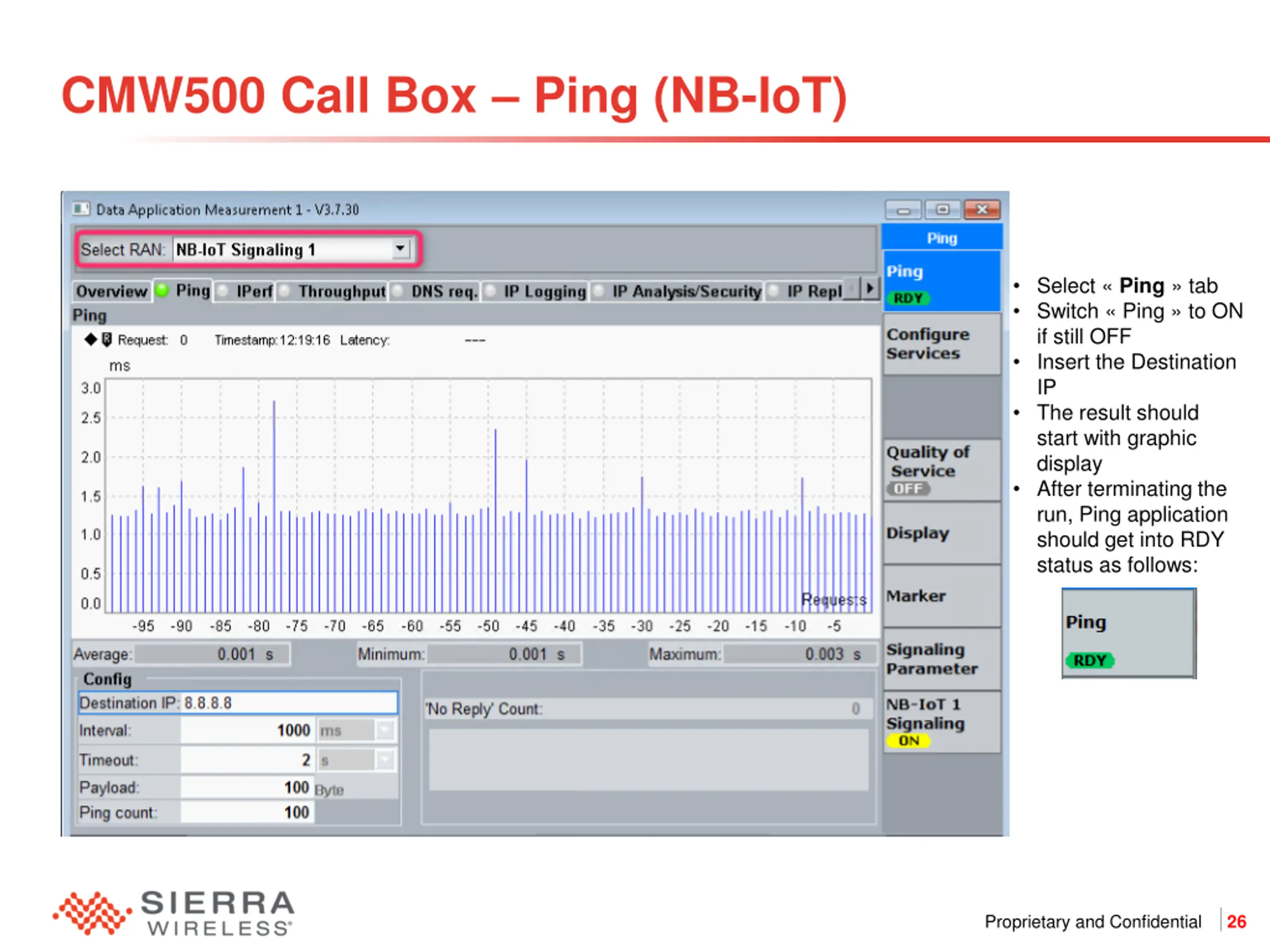The image size is (1270, 952).
Task: Toggle the Ping RDY softkey
Action: (942, 281)
